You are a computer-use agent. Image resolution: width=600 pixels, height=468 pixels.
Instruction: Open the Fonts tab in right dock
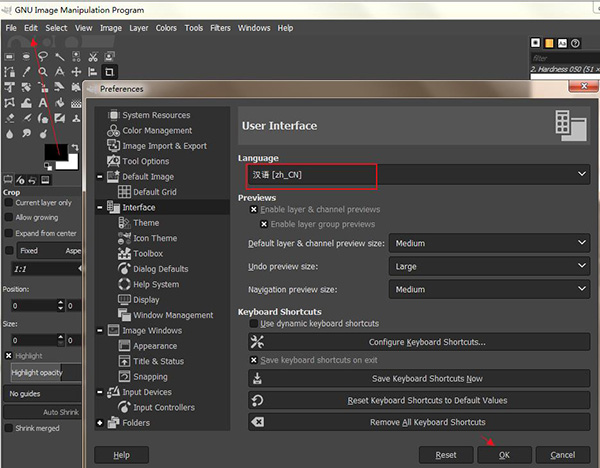coord(562,43)
